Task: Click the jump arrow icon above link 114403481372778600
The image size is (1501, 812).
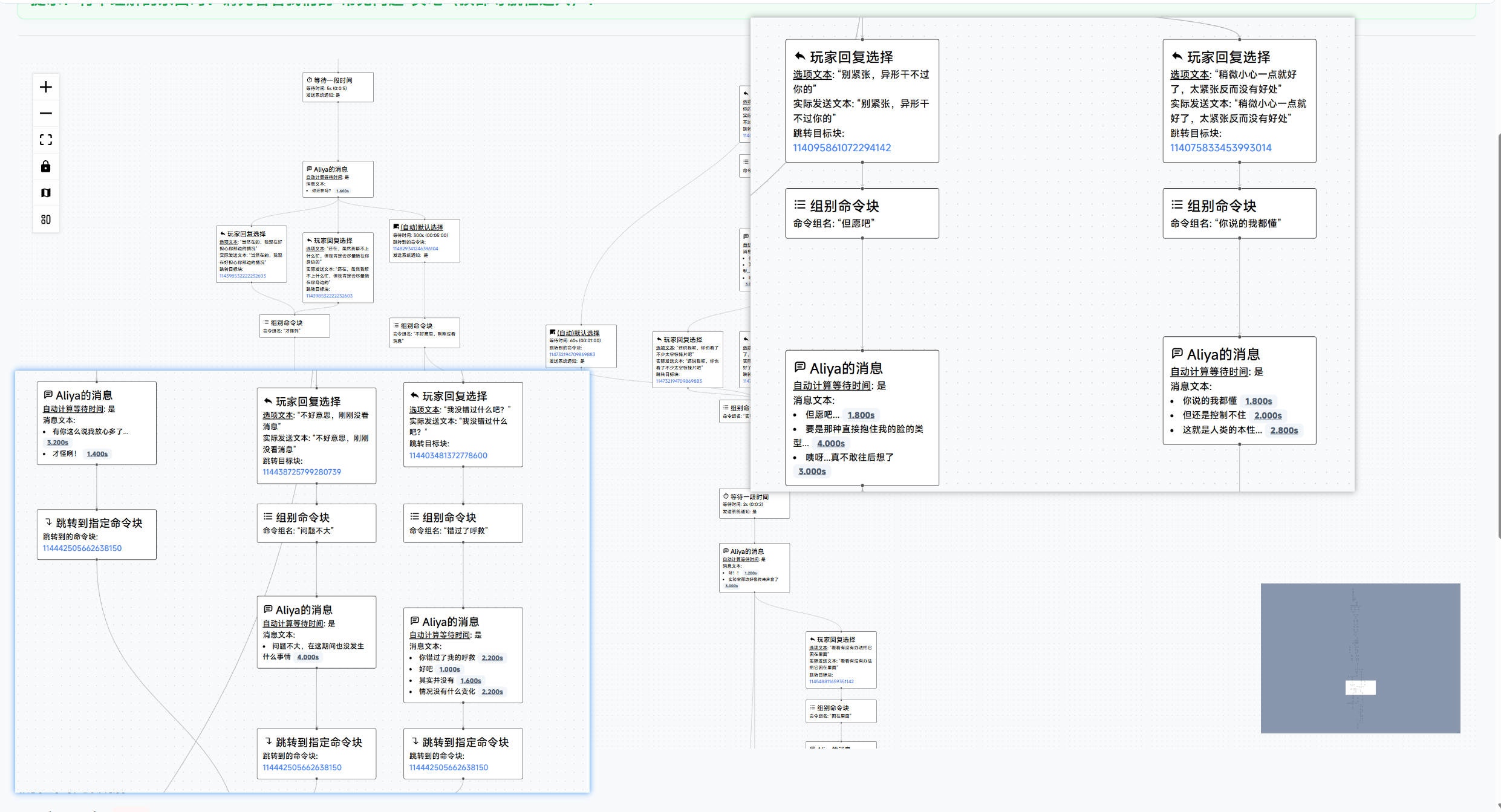Action: (415, 395)
